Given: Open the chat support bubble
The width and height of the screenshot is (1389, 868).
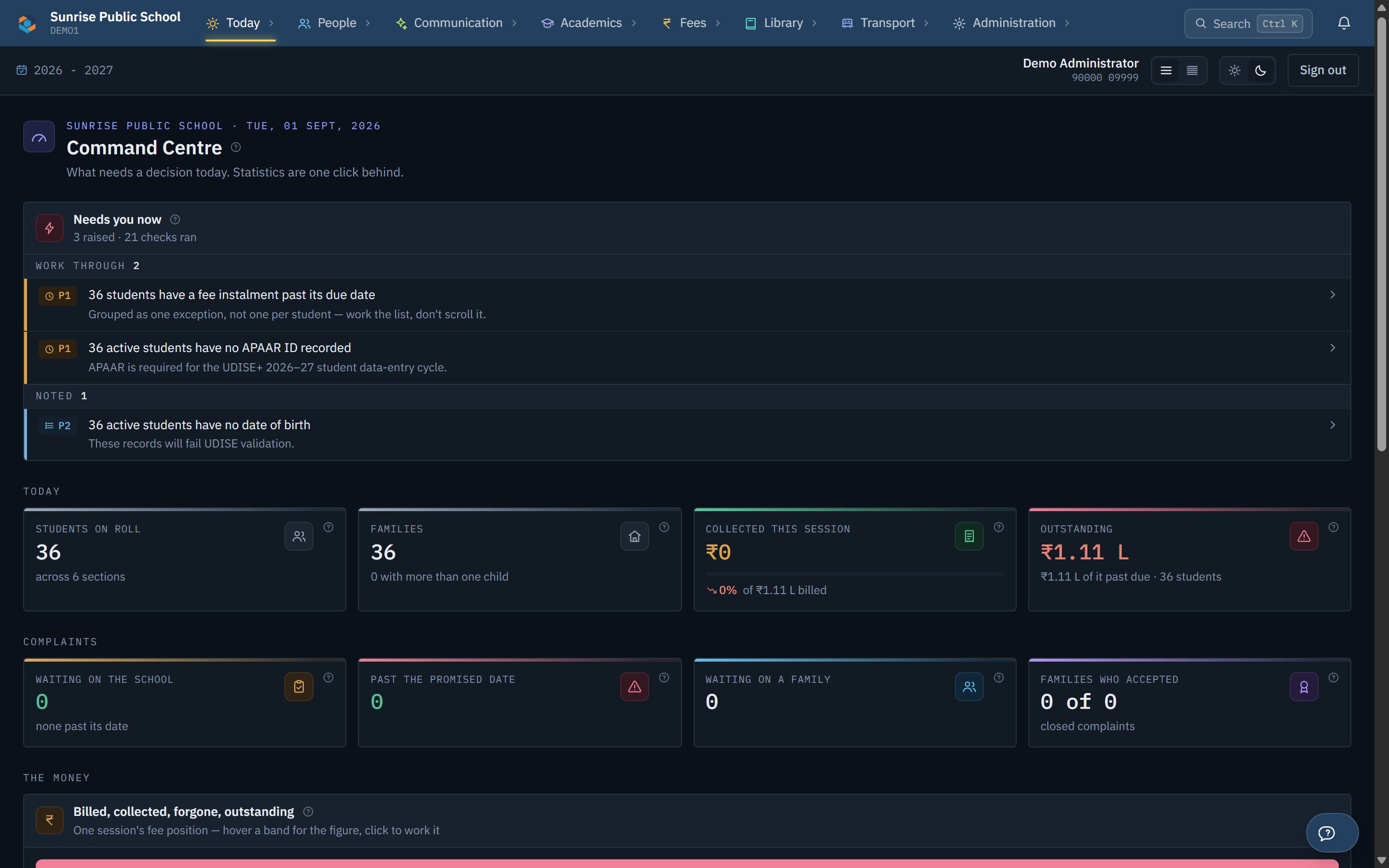Looking at the screenshot, I should 1332,832.
